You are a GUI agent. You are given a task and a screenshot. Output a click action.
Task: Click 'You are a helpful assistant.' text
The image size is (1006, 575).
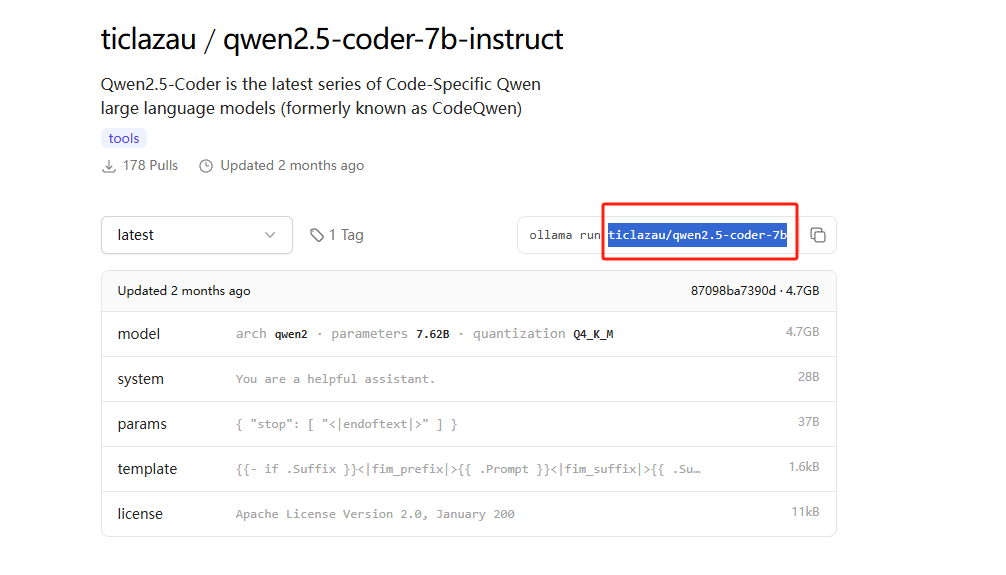point(335,379)
